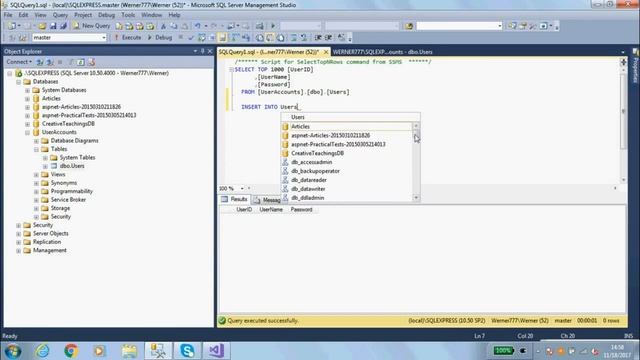Click the Save All icon
640x360 pixels.
pos(63,26)
